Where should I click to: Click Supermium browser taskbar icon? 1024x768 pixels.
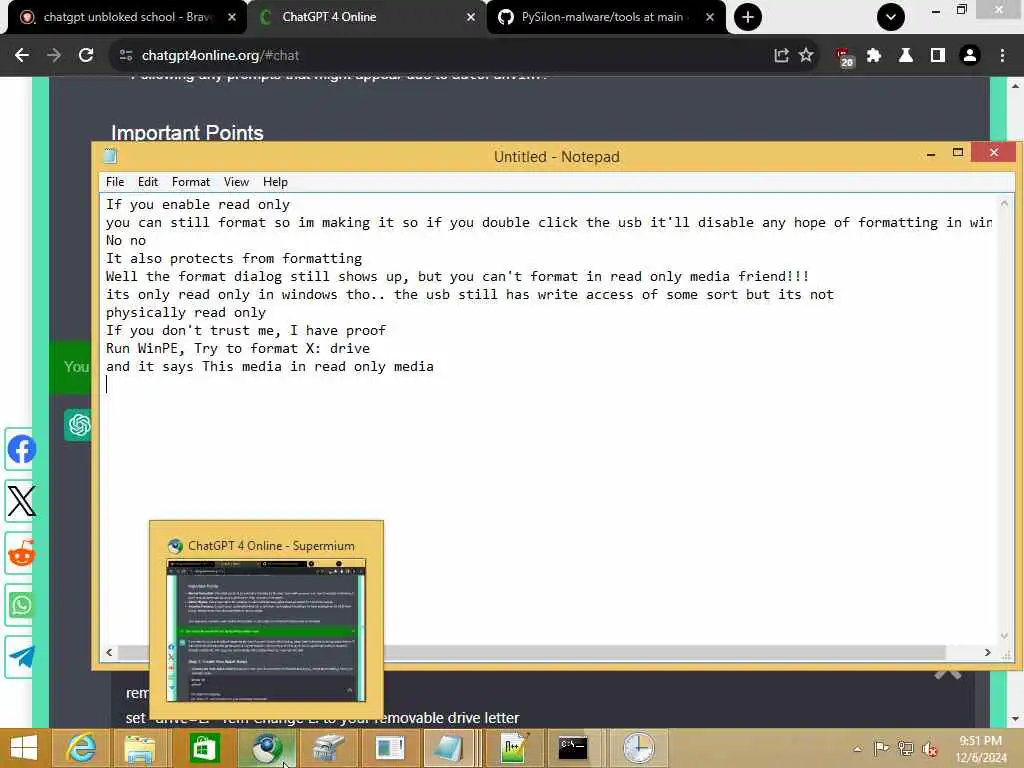(x=266, y=748)
